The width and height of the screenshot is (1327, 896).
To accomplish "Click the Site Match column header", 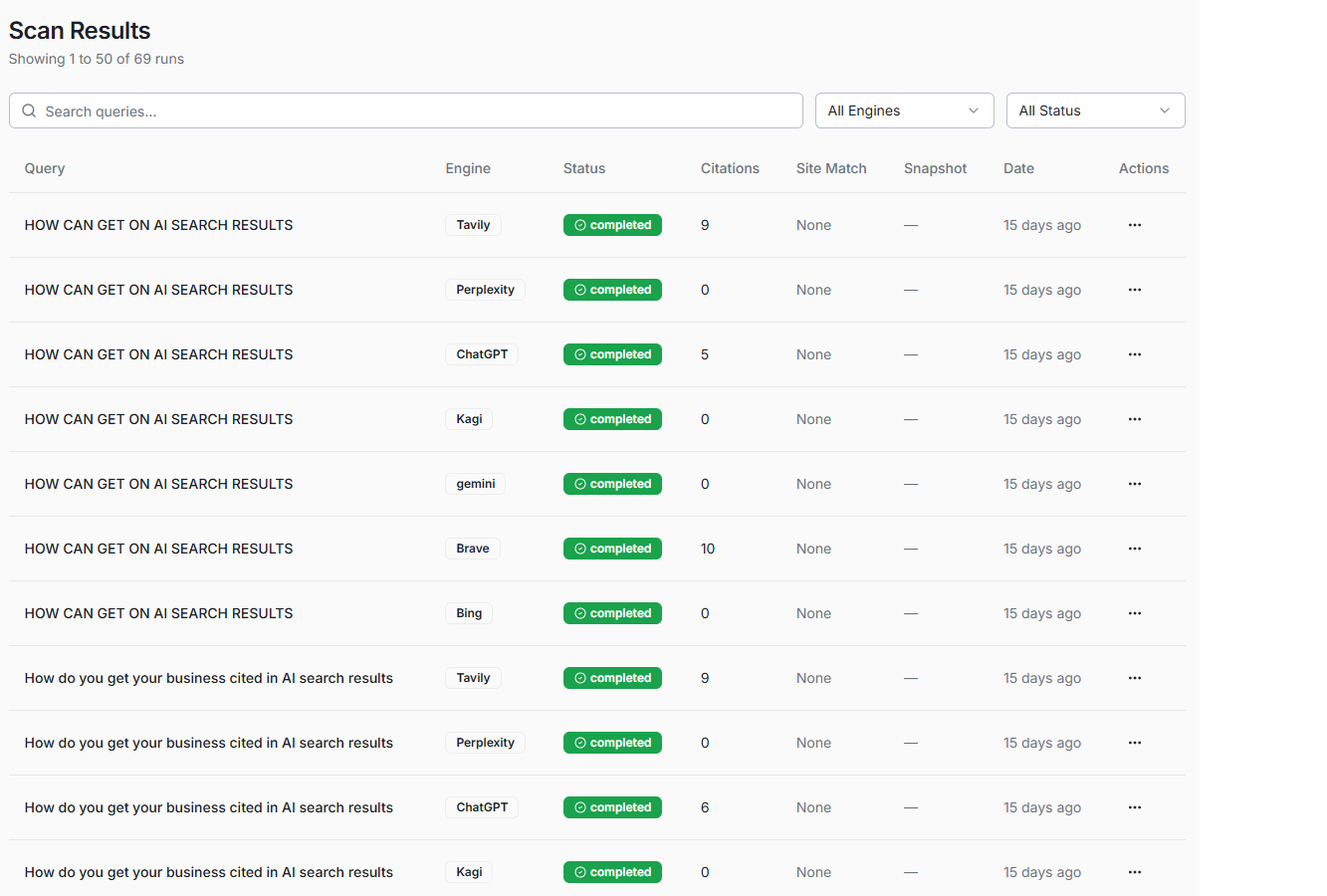I will coord(831,168).
